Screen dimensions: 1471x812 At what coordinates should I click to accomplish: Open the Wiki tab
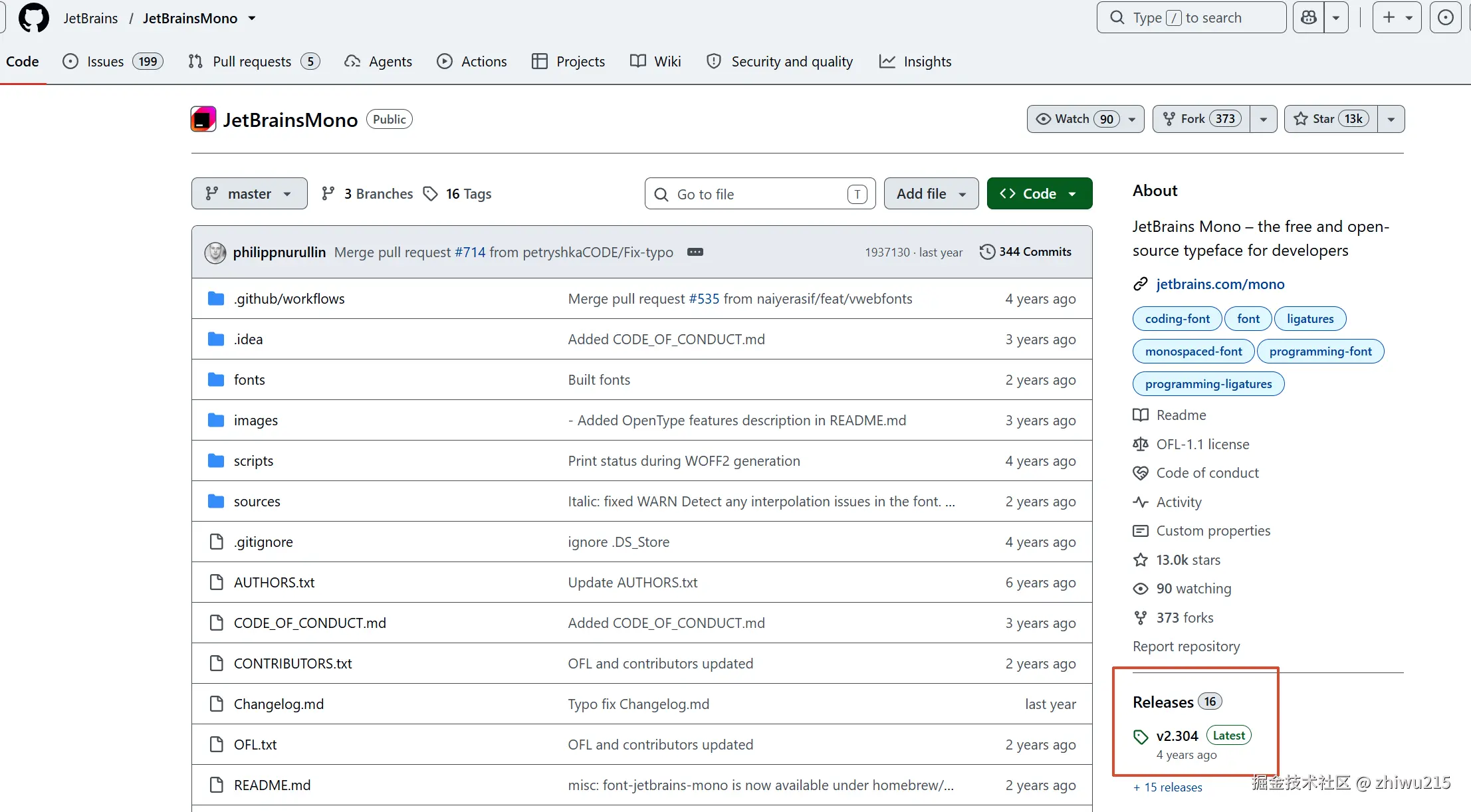pos(655,61)
